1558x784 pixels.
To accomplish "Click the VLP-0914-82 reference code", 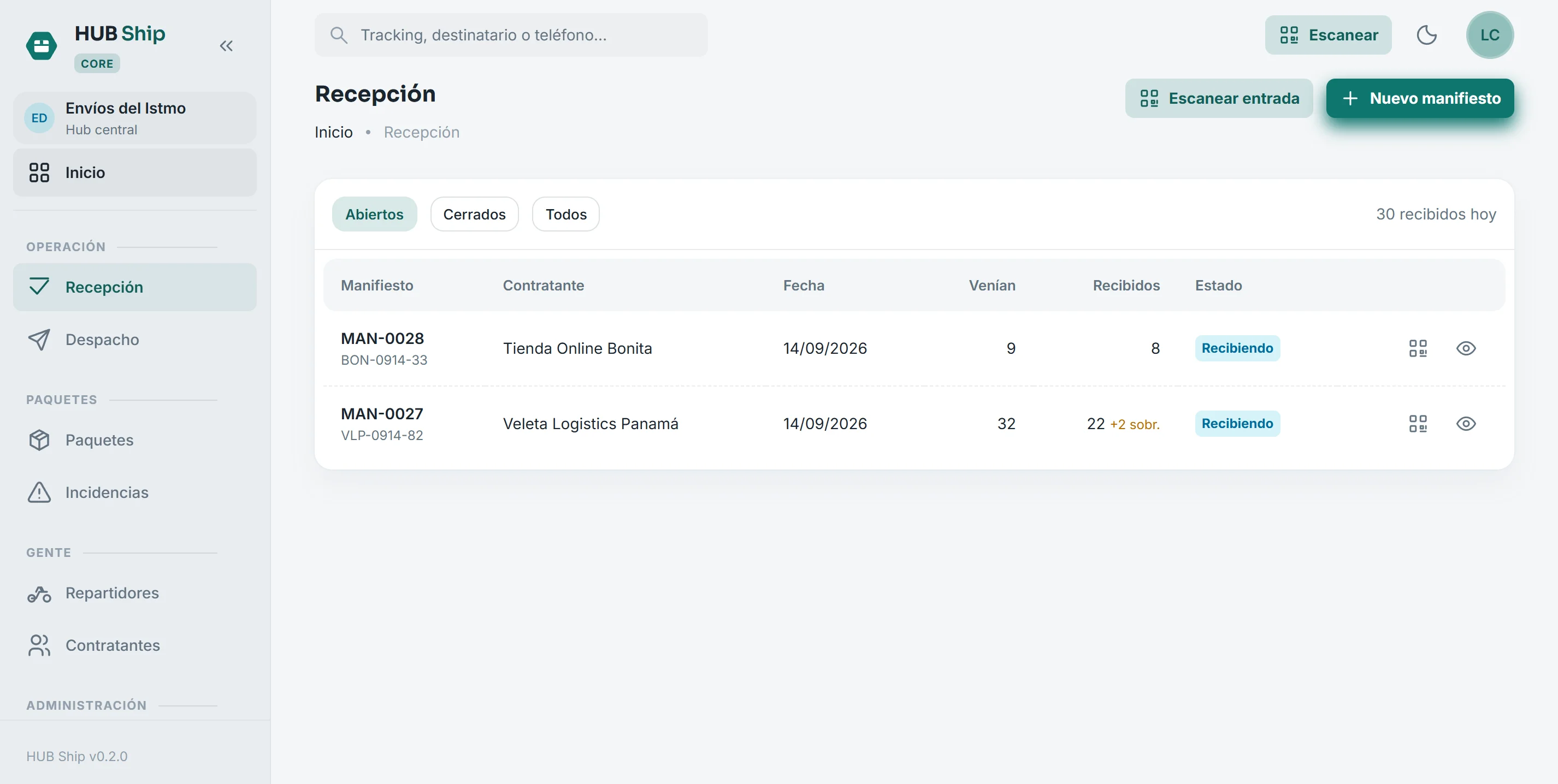I will pyautogui.click(x=382, y=436).
